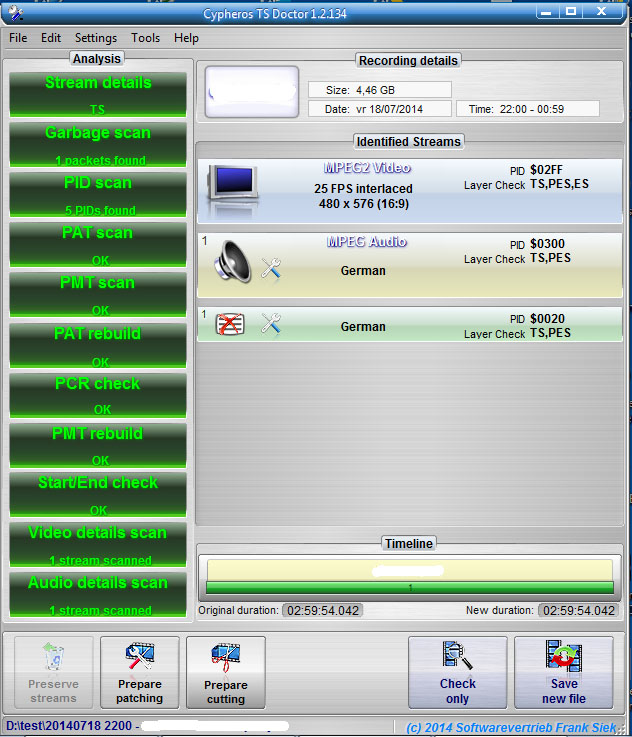Click the file path in status bar
The height and width of the screenshot is (737, 632).
coord(147,726)
